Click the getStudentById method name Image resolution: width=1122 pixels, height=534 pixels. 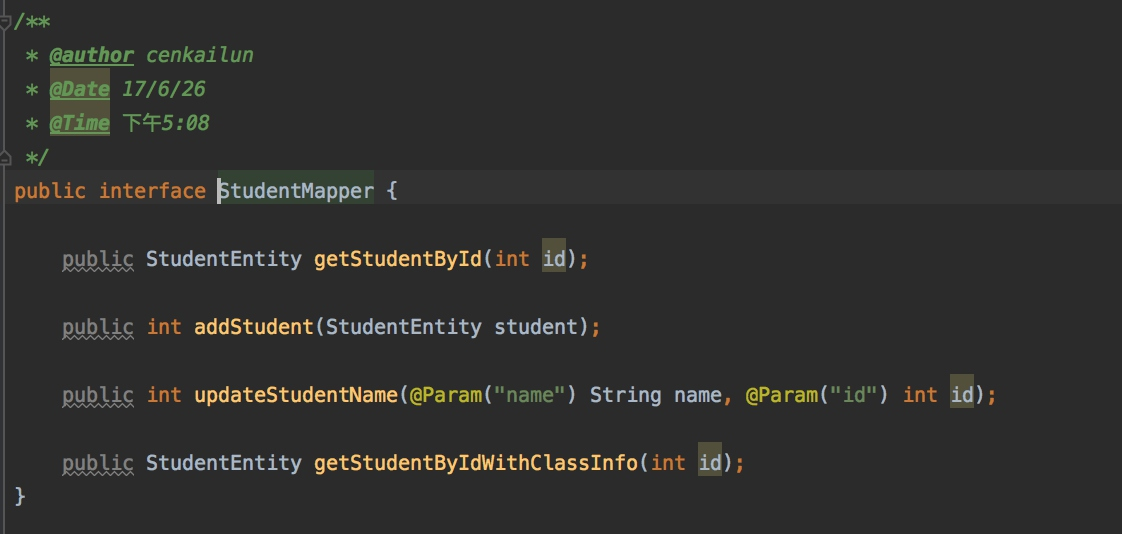click(398, 259)
